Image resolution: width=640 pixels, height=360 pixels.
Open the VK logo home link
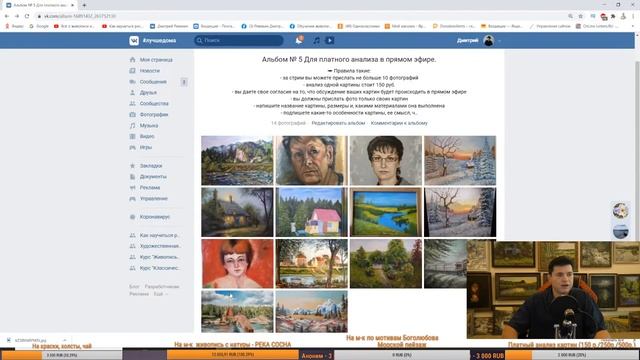coord(134,40)
